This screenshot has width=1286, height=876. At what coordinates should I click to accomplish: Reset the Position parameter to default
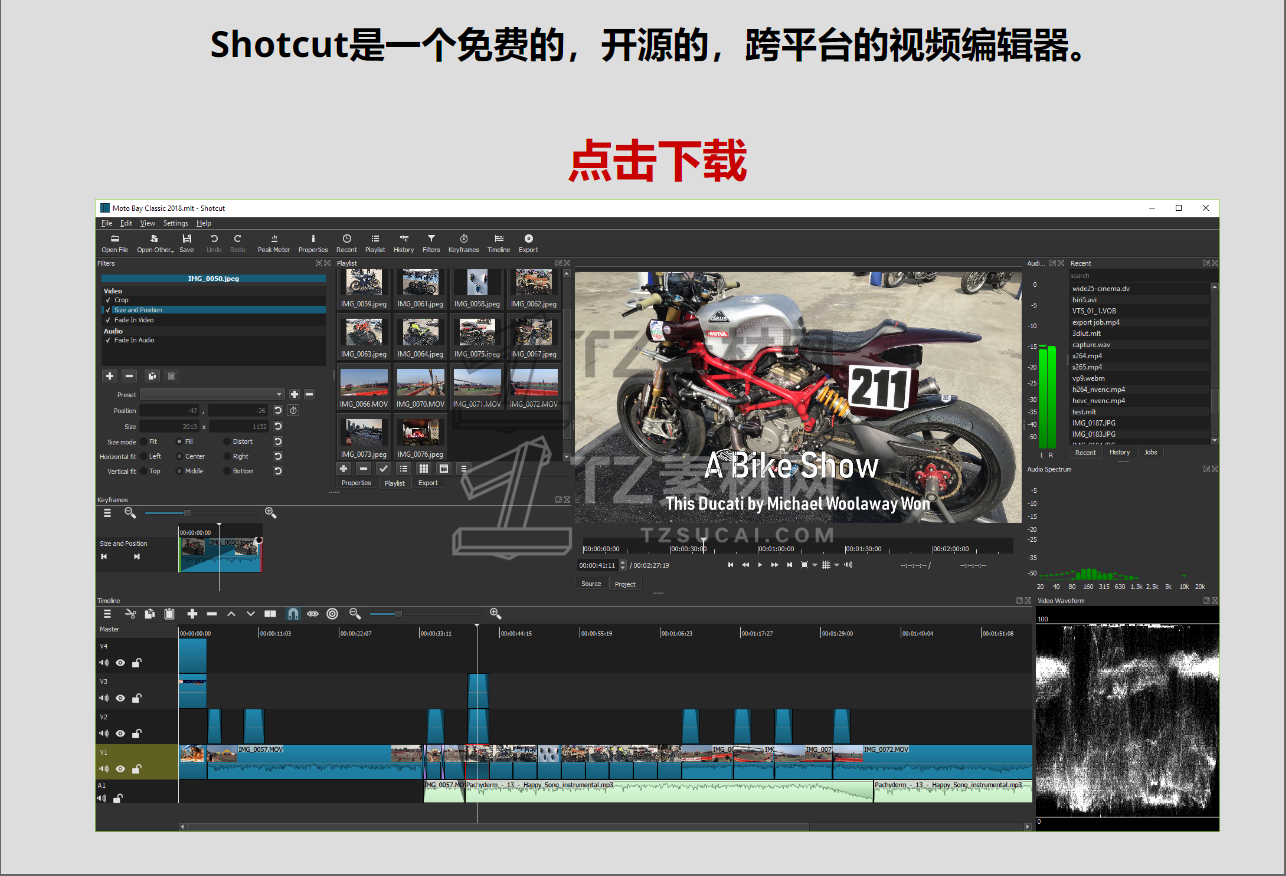278,410
